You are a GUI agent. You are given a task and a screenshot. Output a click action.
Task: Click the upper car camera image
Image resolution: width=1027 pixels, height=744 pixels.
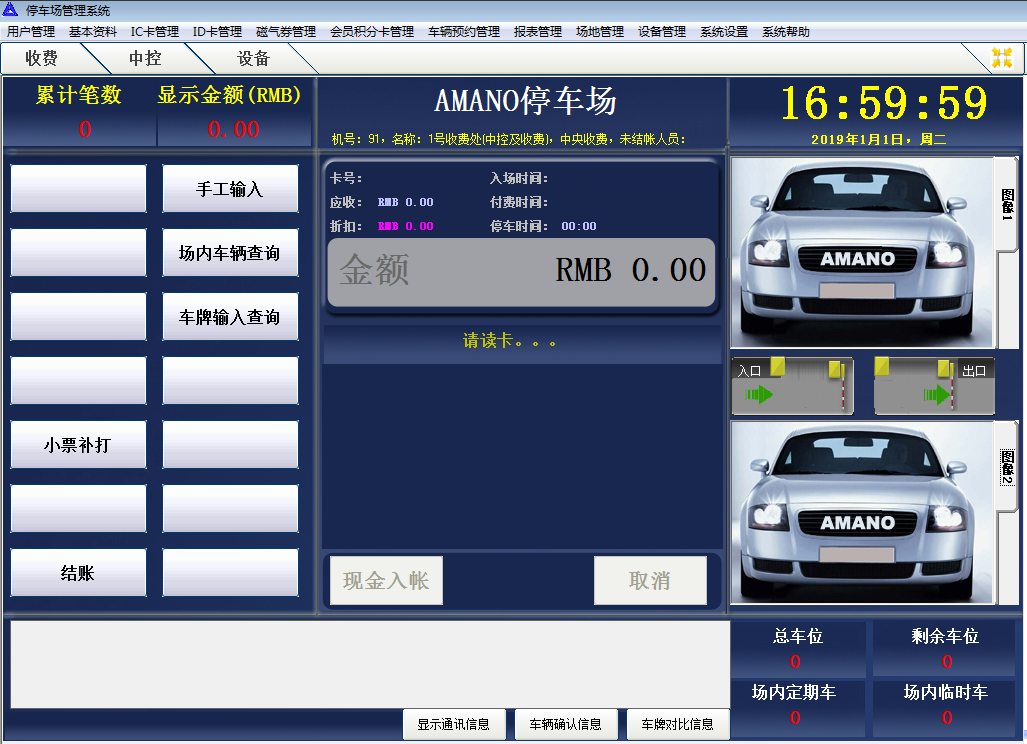click(x=860, y=252)
